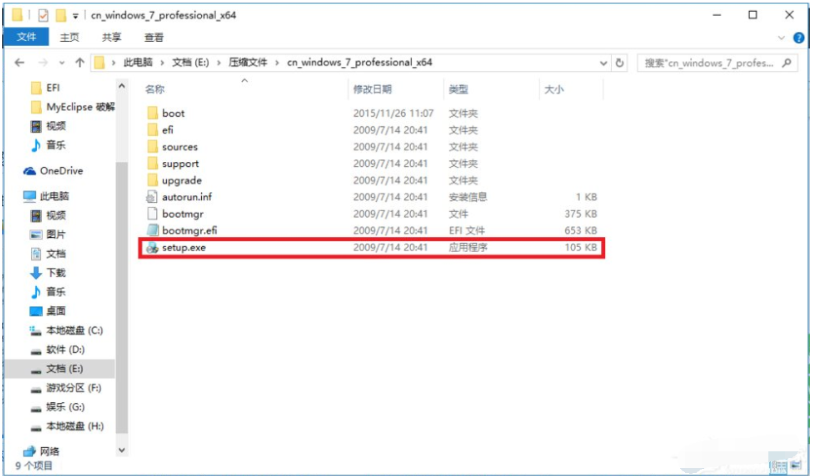Go up one folder level
Screen dimensions: 814x476
pos(76,63)
